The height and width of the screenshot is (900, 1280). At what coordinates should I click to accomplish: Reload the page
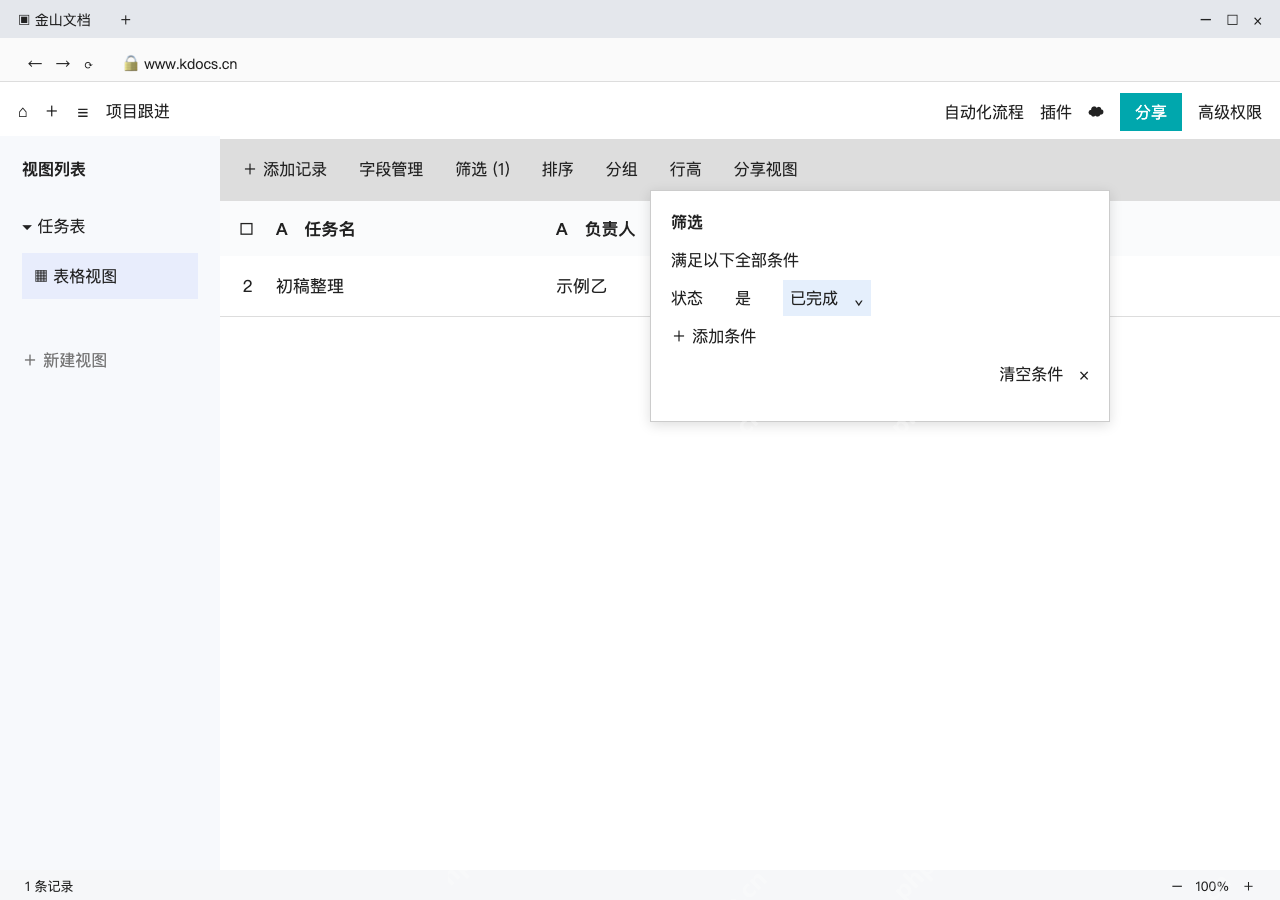[88, 65]
